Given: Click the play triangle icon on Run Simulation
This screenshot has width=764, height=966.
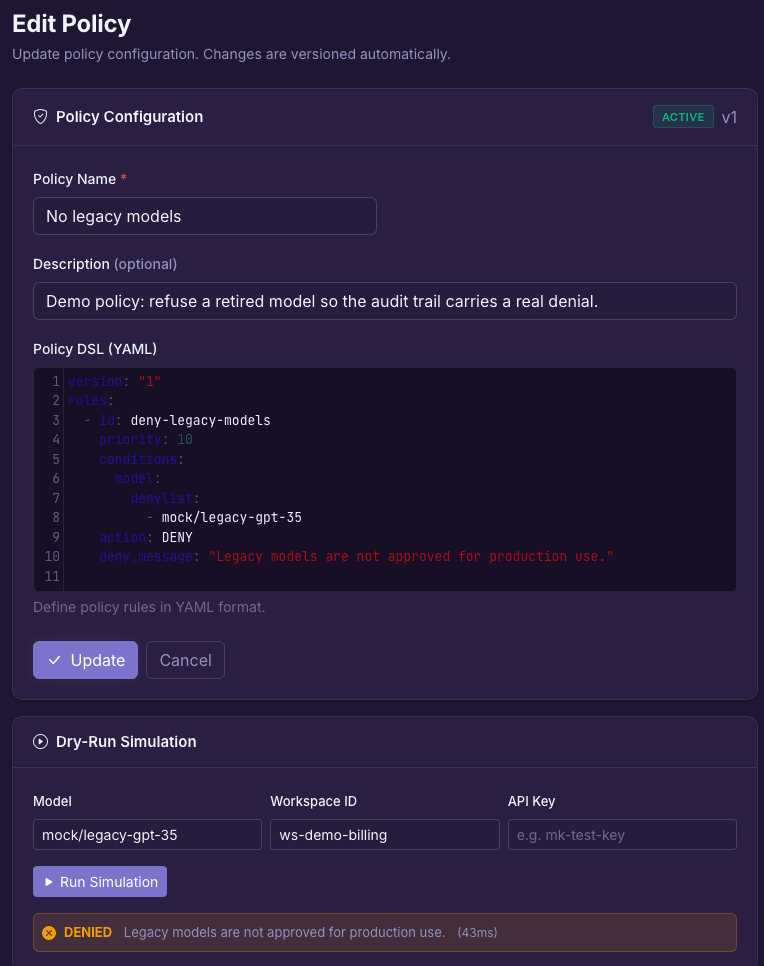Looking at the screenshot, I should [x=49, y=882].
